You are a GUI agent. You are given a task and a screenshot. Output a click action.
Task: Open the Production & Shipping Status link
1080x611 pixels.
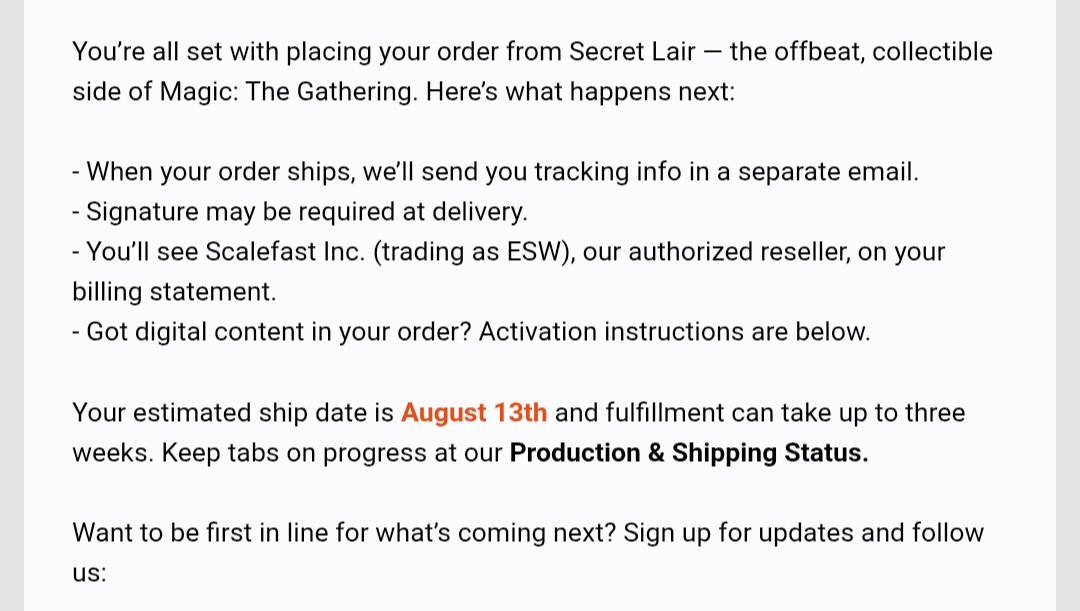(689, 453)
